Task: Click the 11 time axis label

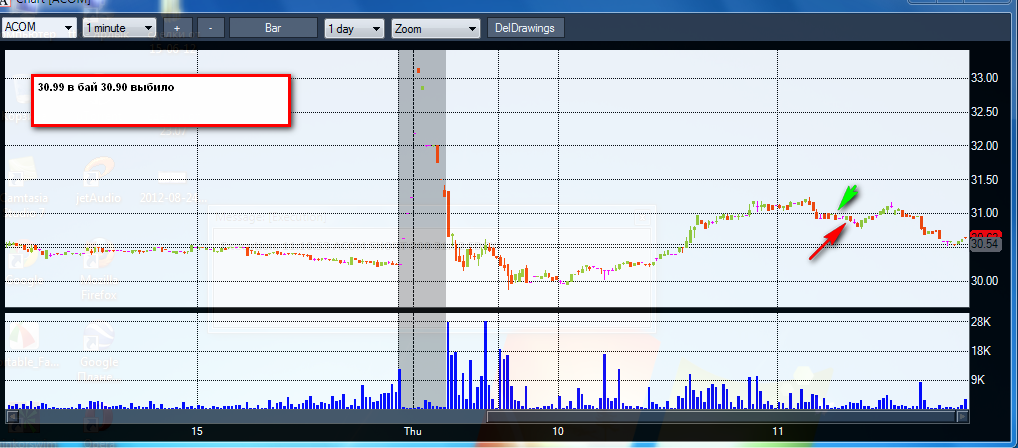Action: click(x=778, y=431)
